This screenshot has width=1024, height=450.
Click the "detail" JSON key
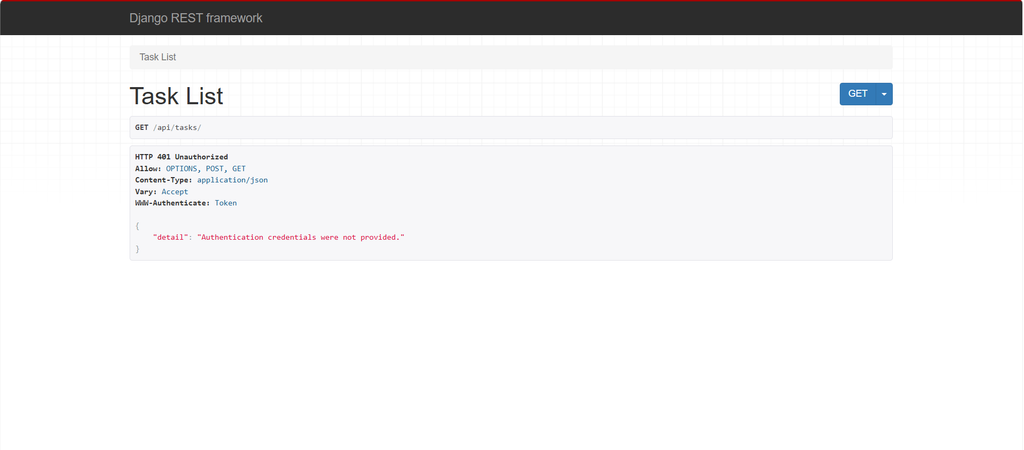(x=170, y=237)
